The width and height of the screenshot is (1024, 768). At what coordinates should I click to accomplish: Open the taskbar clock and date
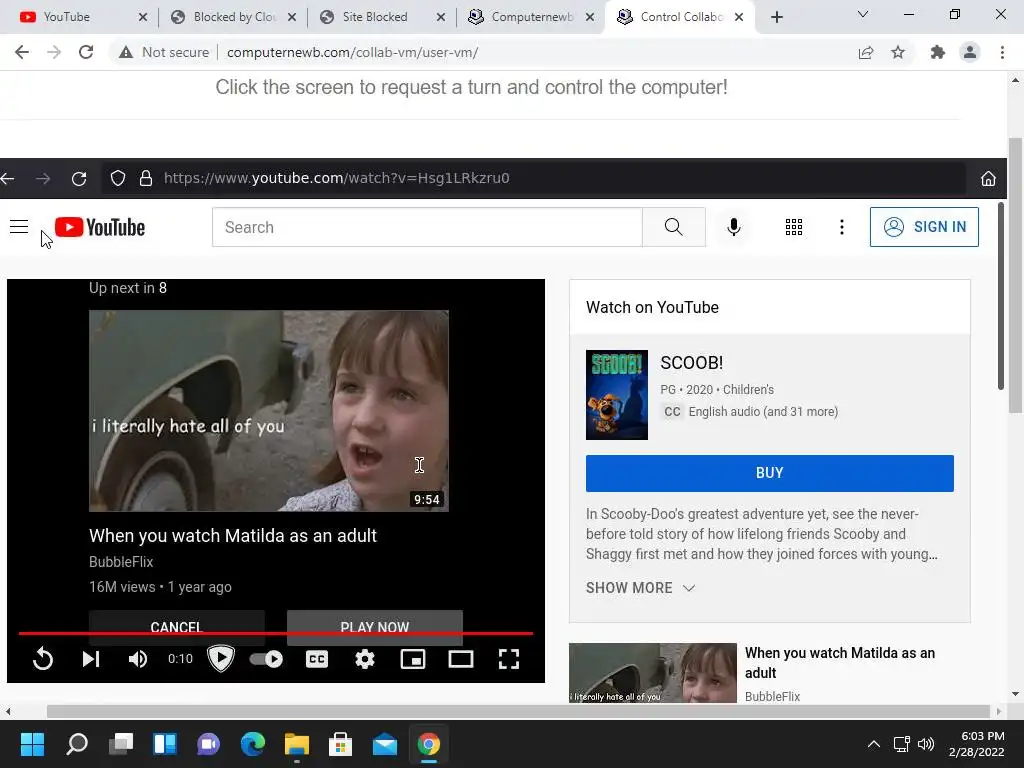point(977,744)
